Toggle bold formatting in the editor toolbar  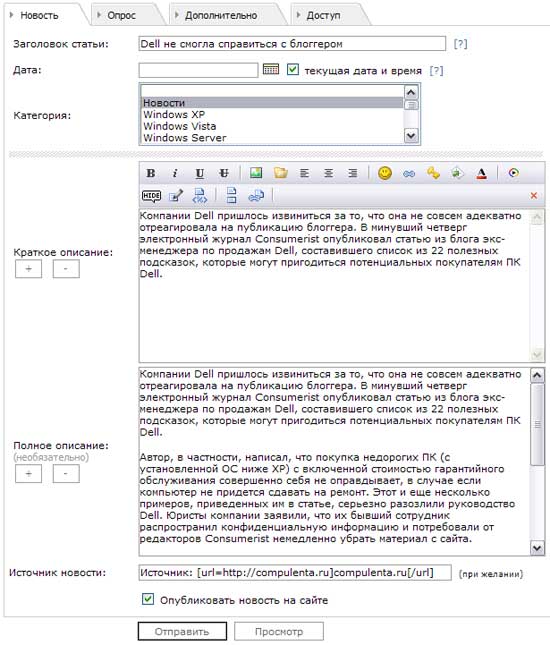[151, 173]
